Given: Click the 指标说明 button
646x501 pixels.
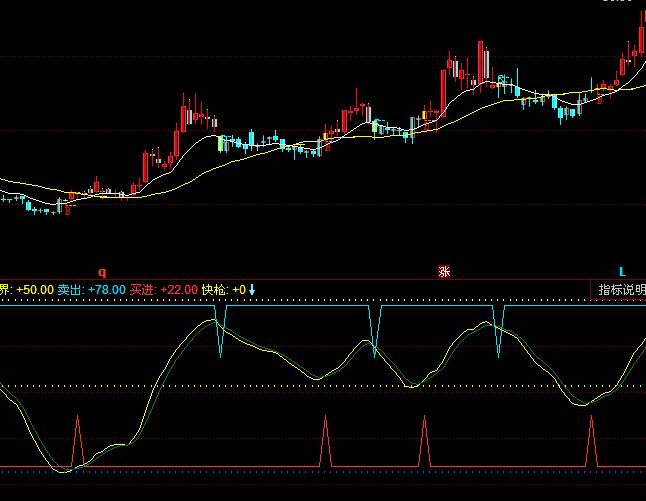Looking at the screenshot, I should [x=620, y=290].
